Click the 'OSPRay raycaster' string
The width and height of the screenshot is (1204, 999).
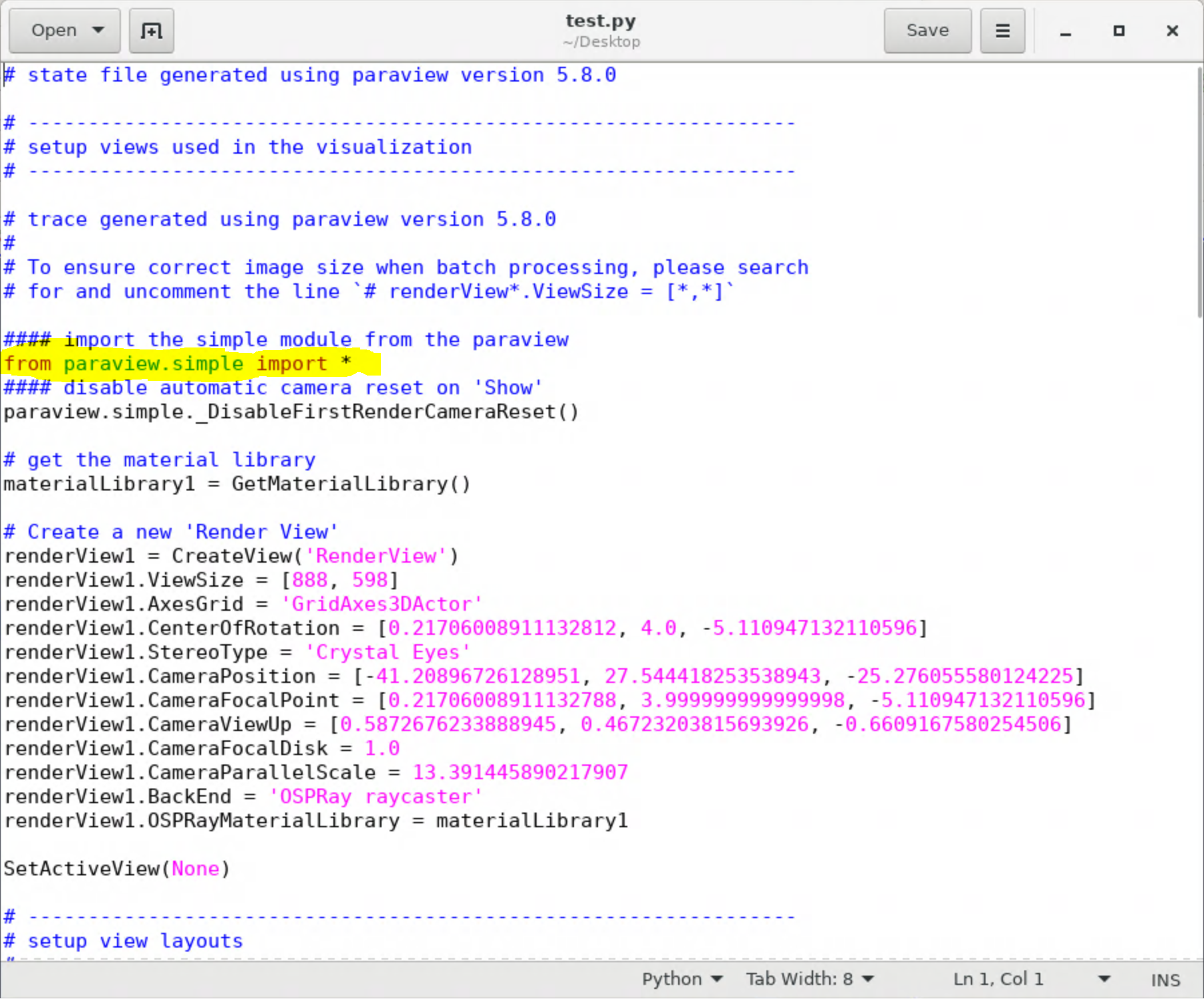tap(375, 797)
